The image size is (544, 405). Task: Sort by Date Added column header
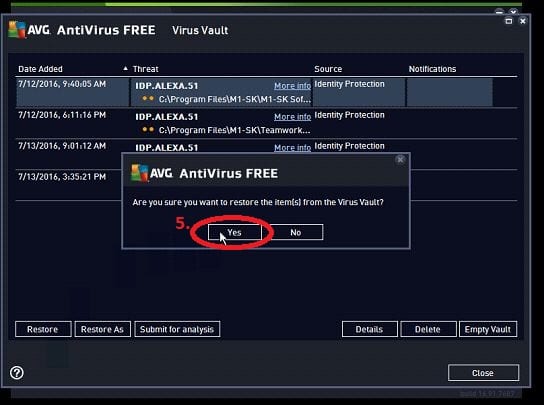(40, 69)
